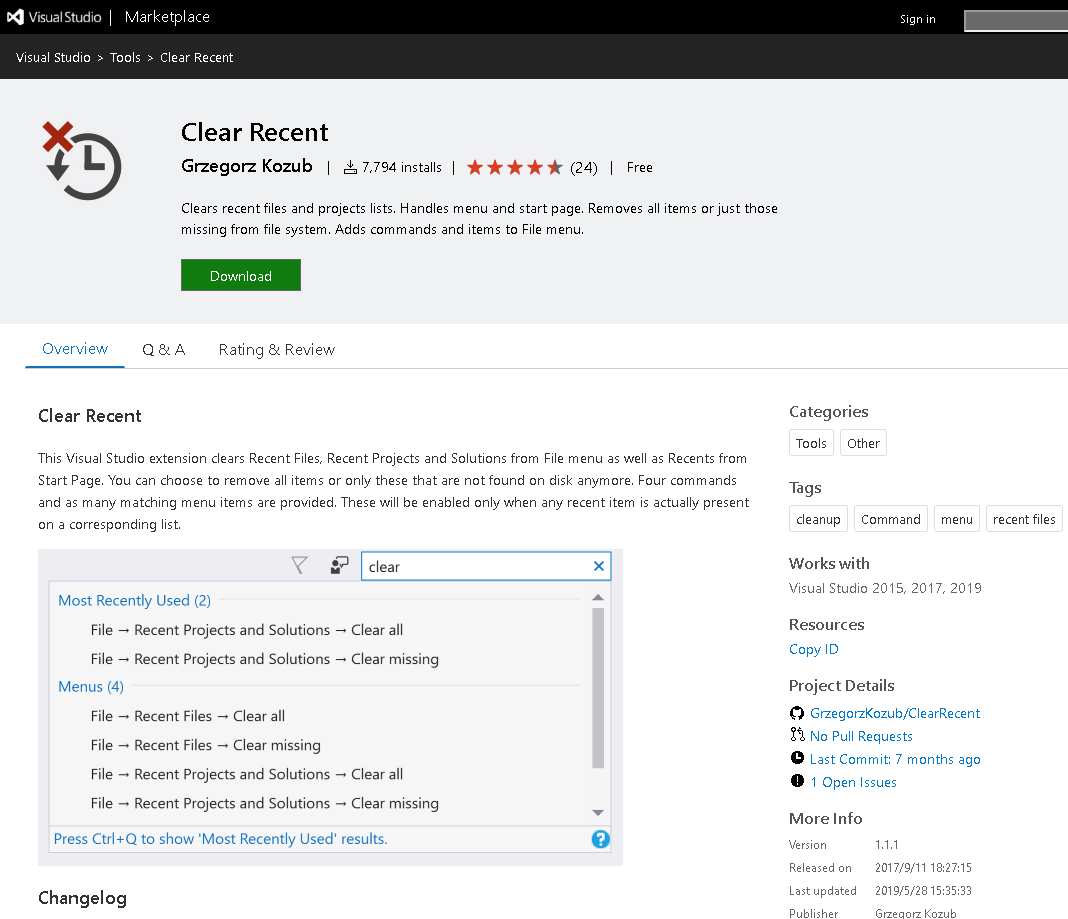Click the filter funnel icon in screenshot
The height and width of the screenshot is (919, 1068).
tap(300, 565)
